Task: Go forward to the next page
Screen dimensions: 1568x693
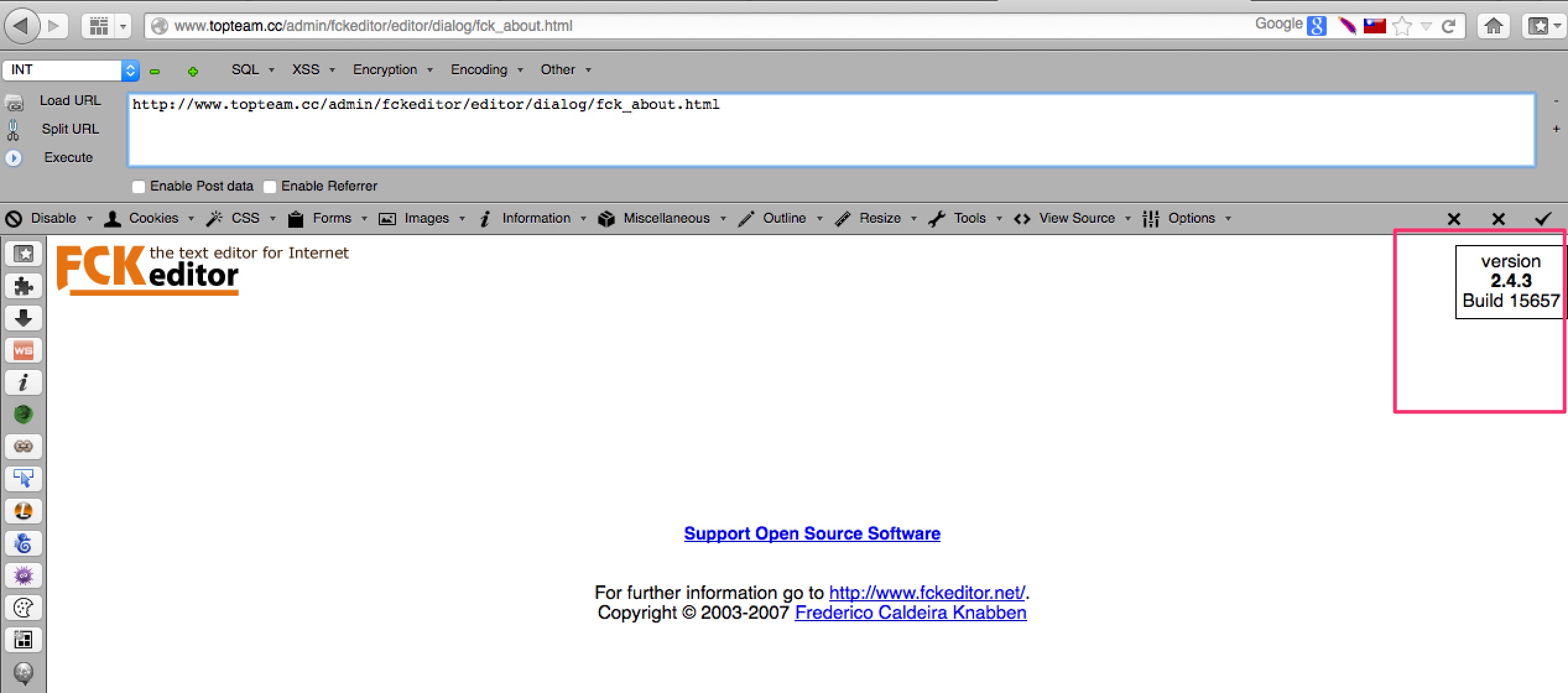Action: tap(54, 26)
